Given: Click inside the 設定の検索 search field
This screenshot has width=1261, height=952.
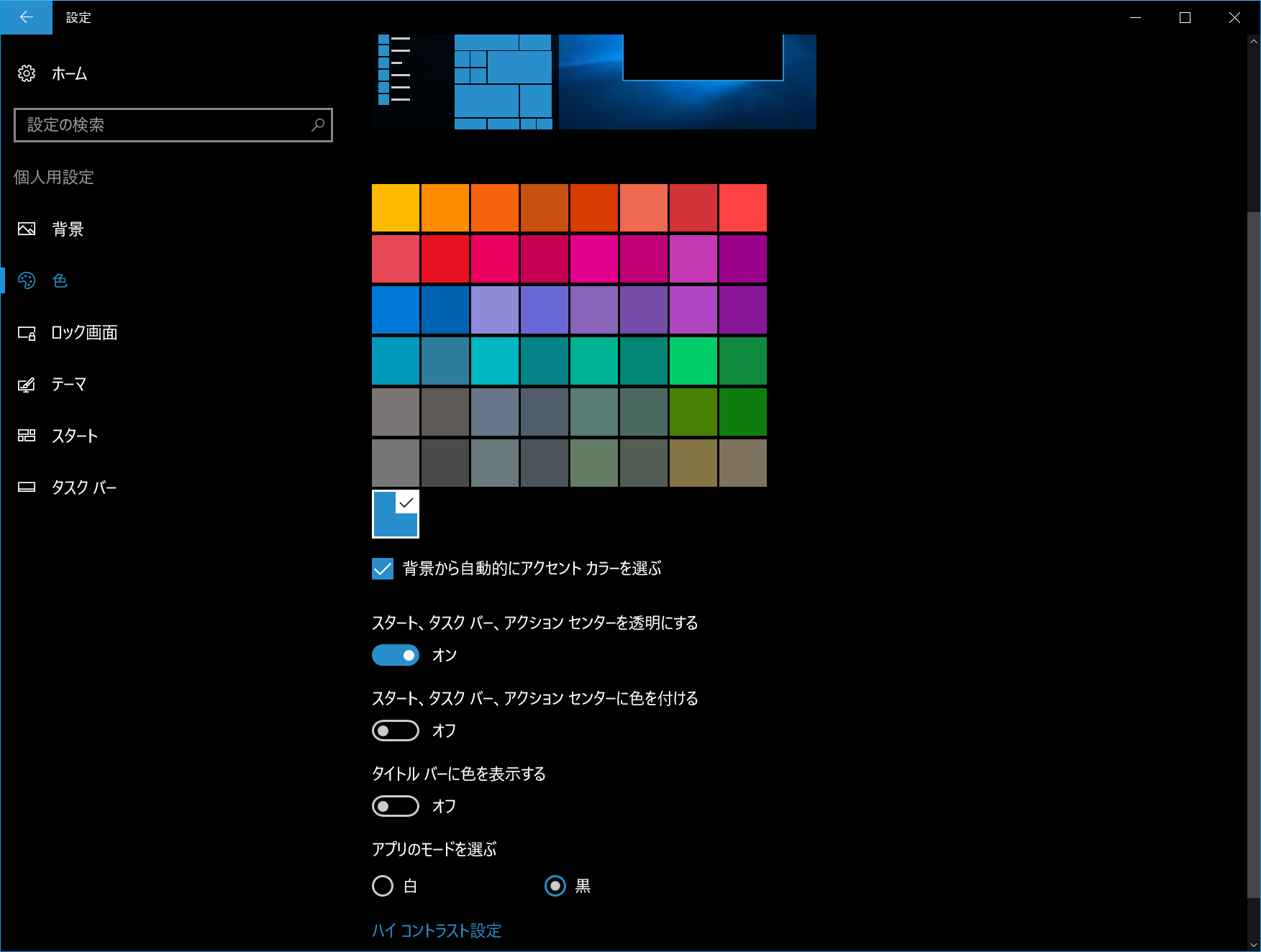Looking at the screenshot, I should click(x=144, y=125).
